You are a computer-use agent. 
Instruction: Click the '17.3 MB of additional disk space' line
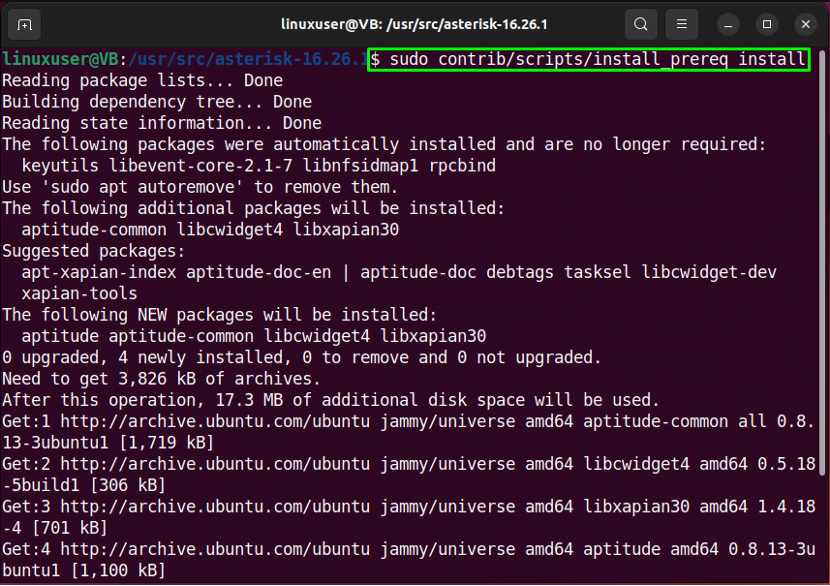(x=331, y=400)
